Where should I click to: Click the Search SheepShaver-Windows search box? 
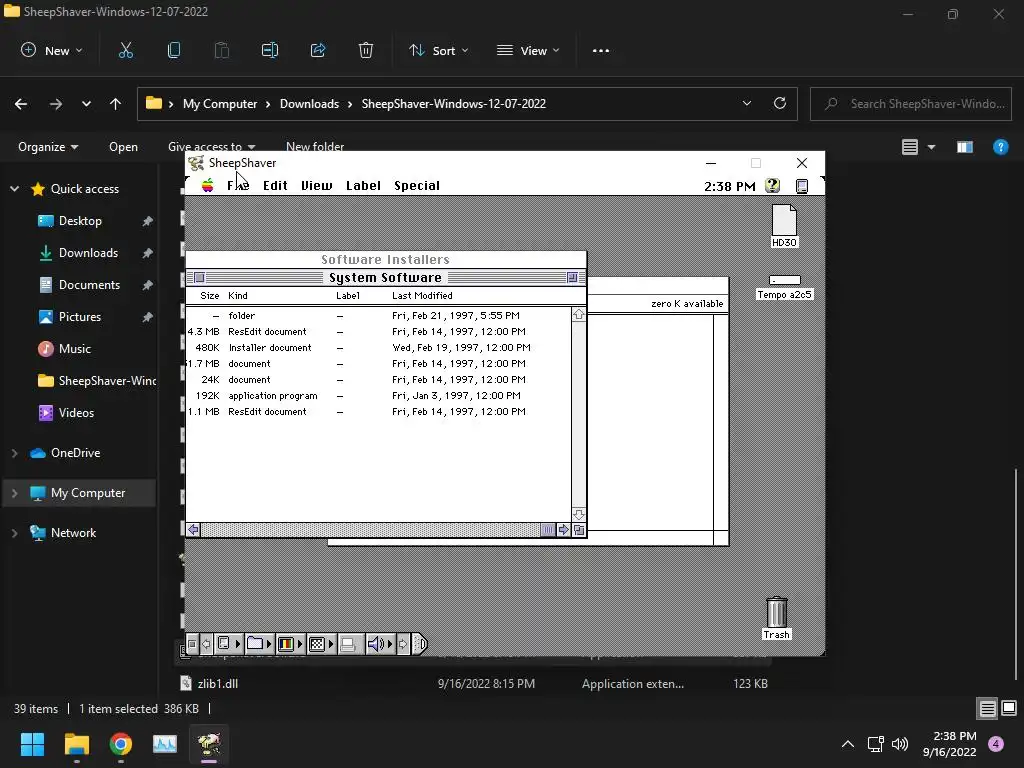pos(911,104)
